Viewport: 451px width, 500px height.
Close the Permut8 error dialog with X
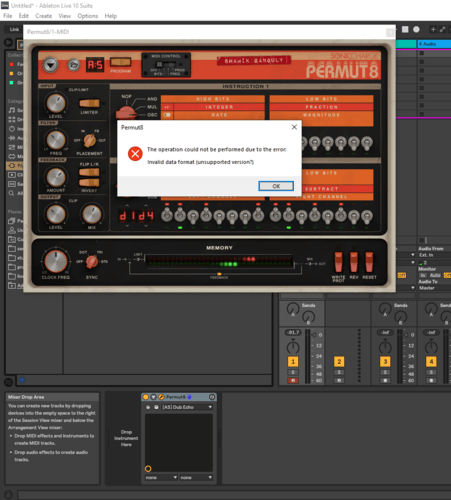click(x=294, y=127)
